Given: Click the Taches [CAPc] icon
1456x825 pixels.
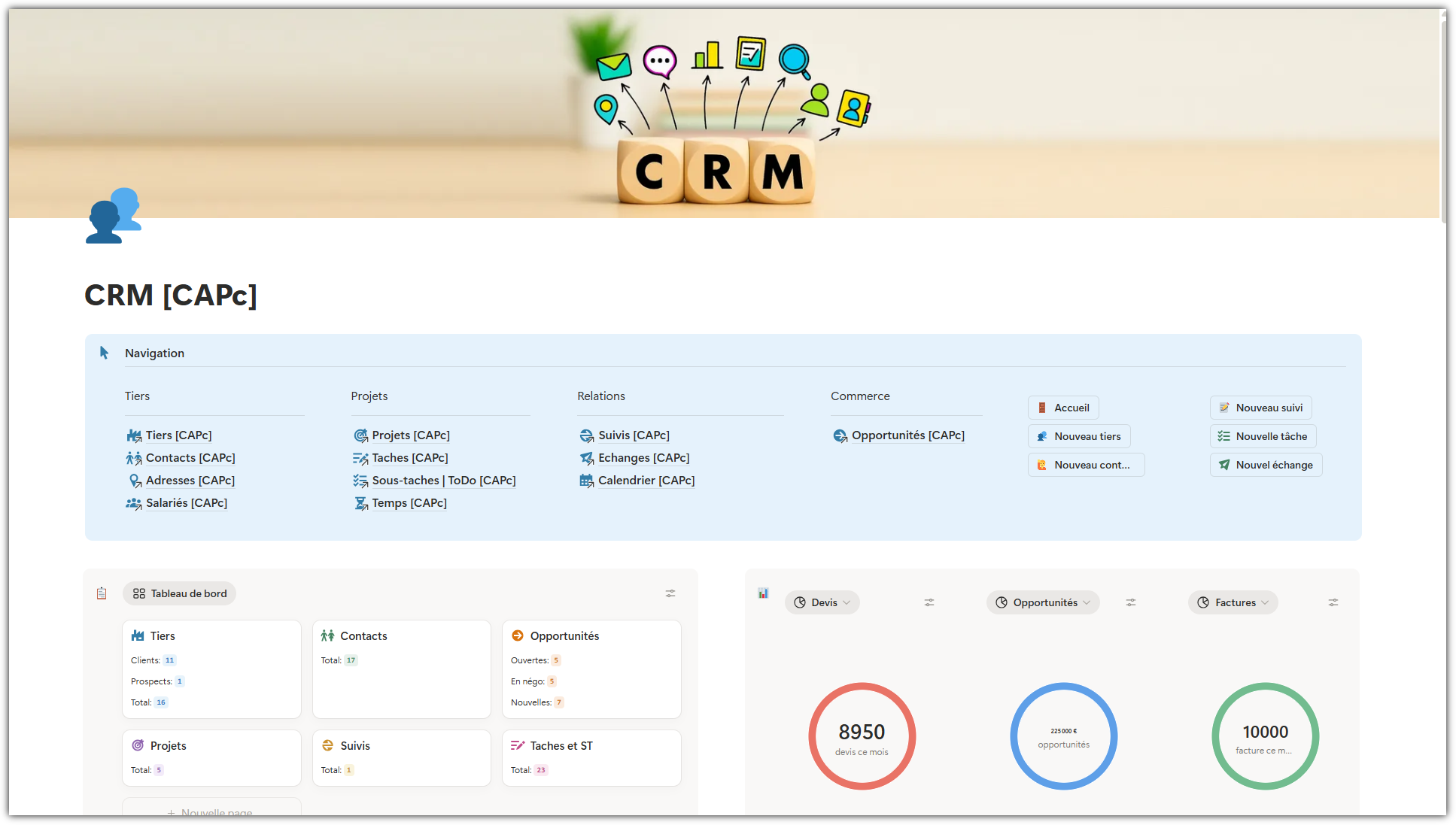Looking at the screenshot, I should (360, 457).
